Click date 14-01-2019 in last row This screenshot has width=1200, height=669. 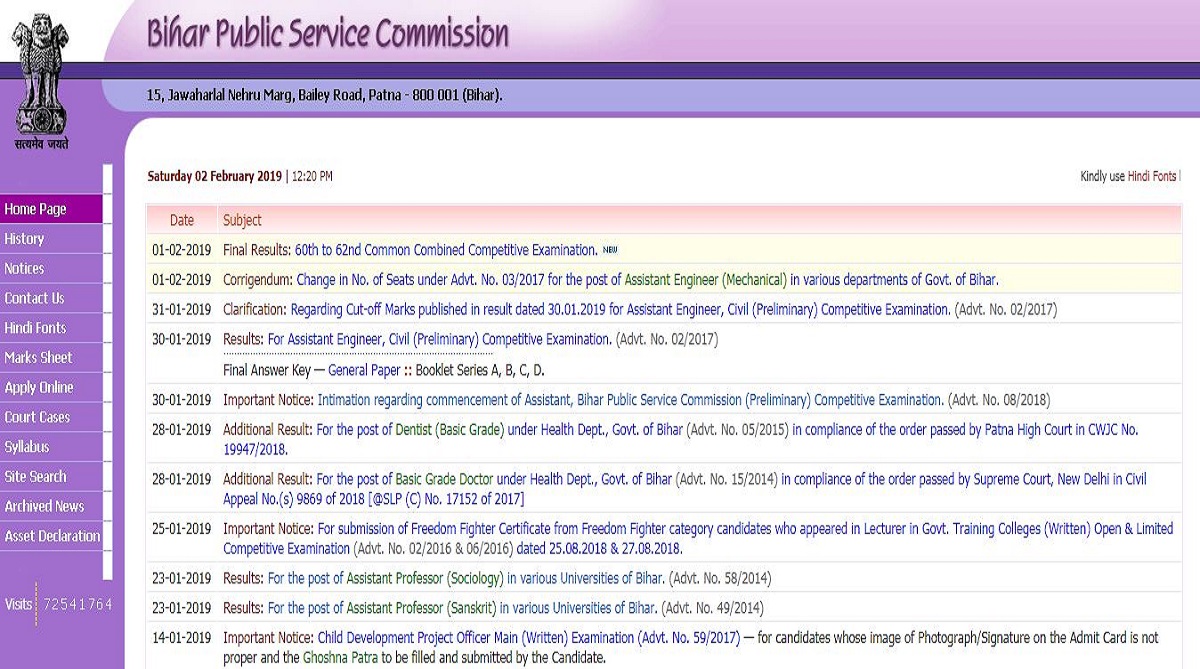182,637
